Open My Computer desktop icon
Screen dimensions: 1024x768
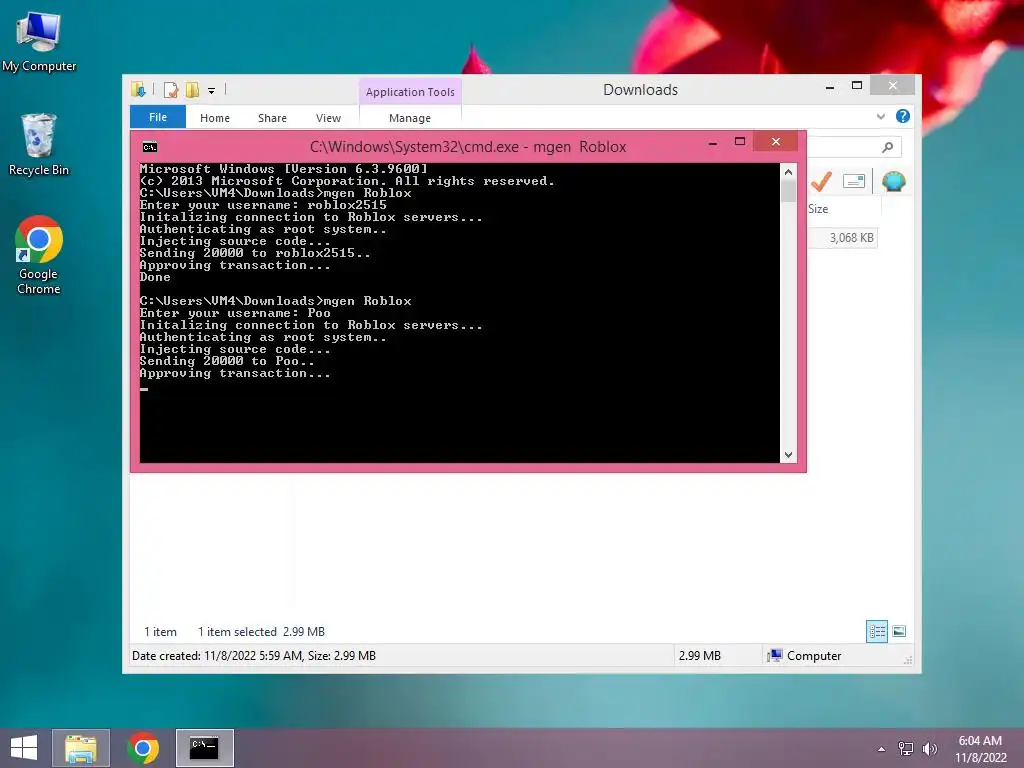point(39,42)
